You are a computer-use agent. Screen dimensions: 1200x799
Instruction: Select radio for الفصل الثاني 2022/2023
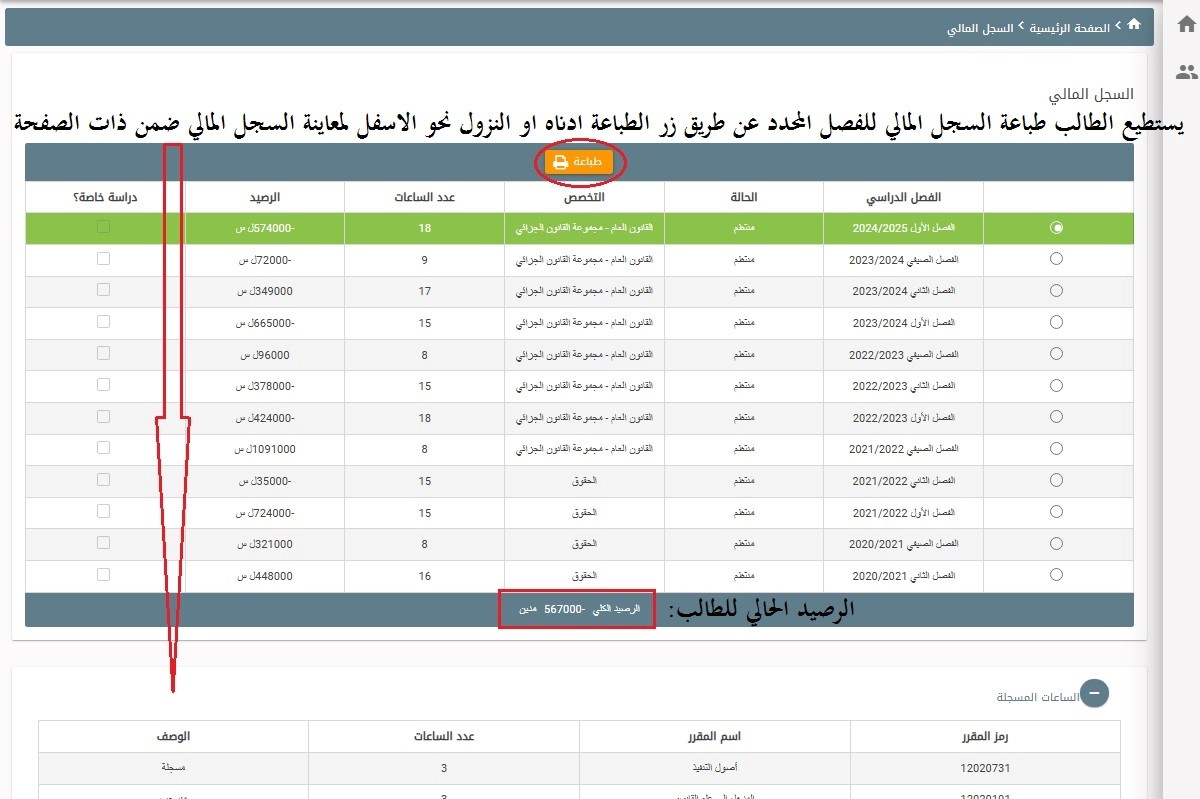[x=1057, y=385]
